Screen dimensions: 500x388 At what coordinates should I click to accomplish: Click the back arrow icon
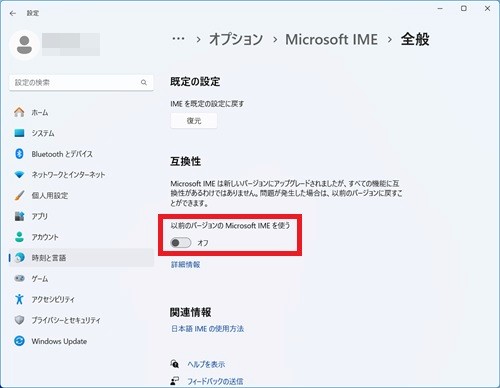pos(13,13)
